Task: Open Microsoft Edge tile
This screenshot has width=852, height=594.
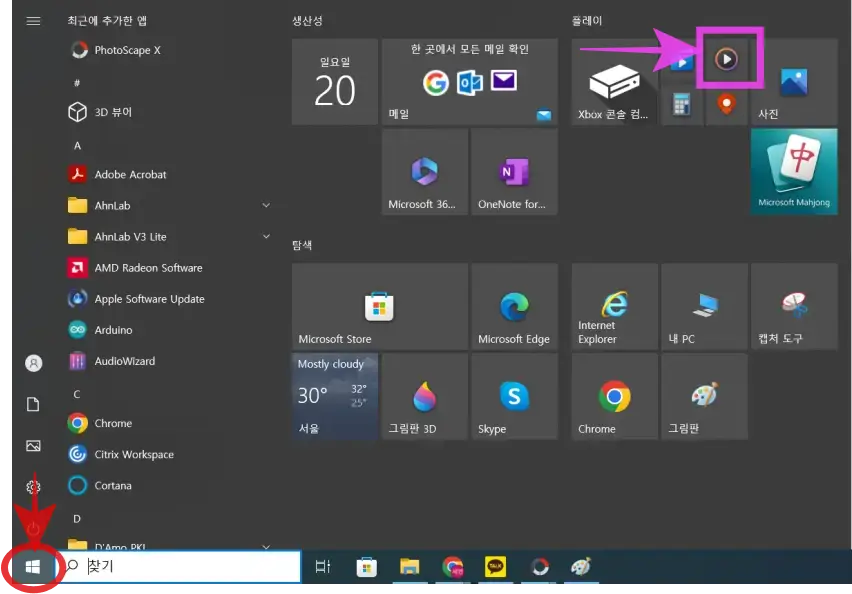Action: click(x=514, y=307)
